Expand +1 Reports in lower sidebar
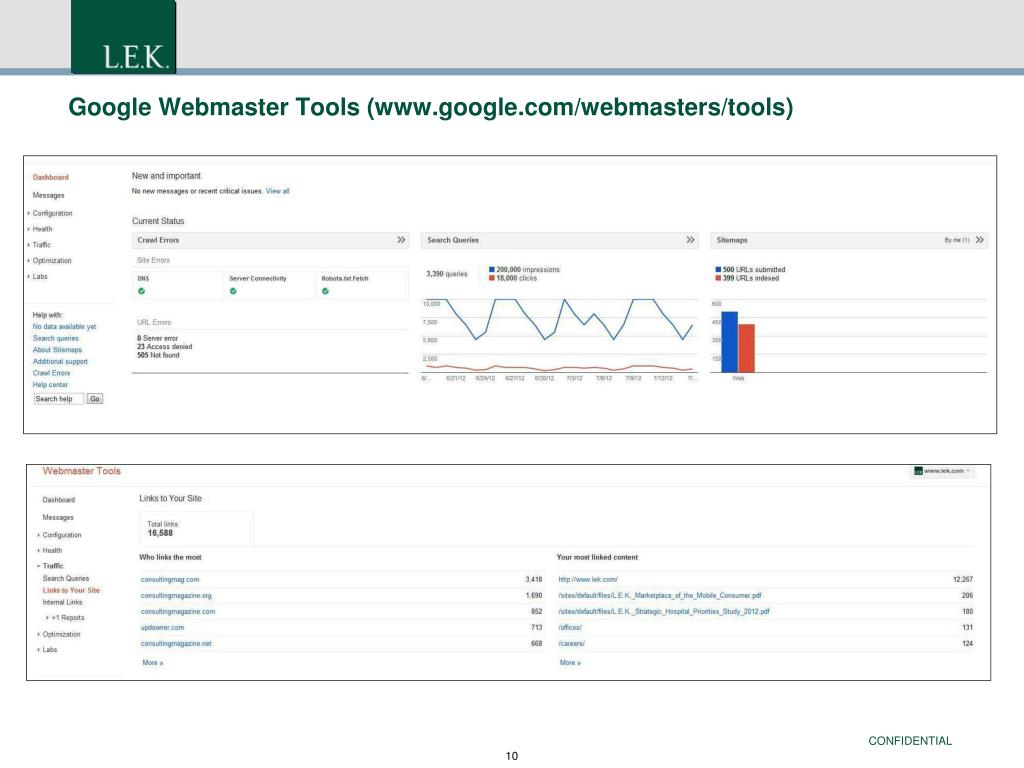Viewport: 1024px width, 768px height. pos(65,618)
